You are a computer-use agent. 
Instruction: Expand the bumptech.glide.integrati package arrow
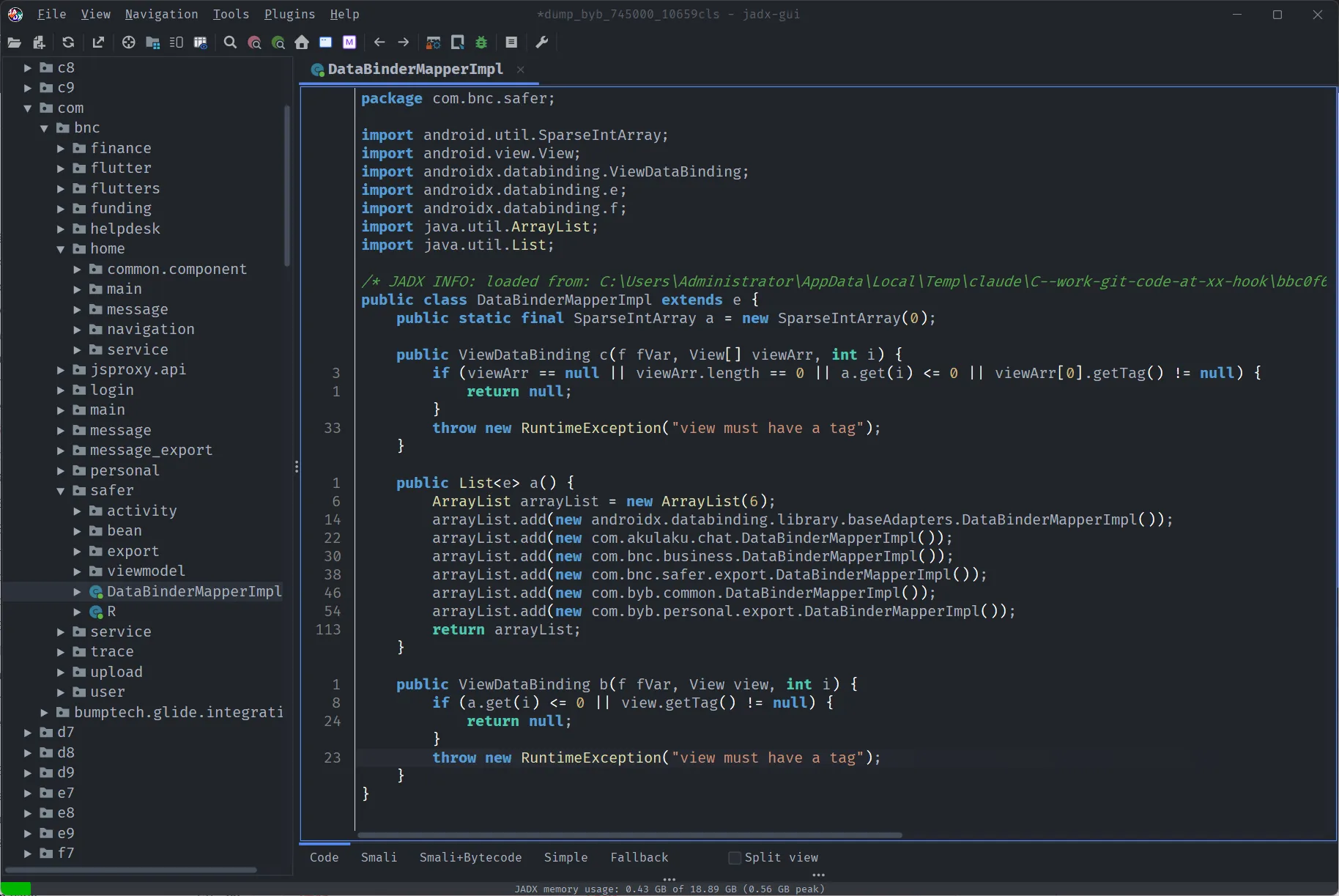[44, 712]
